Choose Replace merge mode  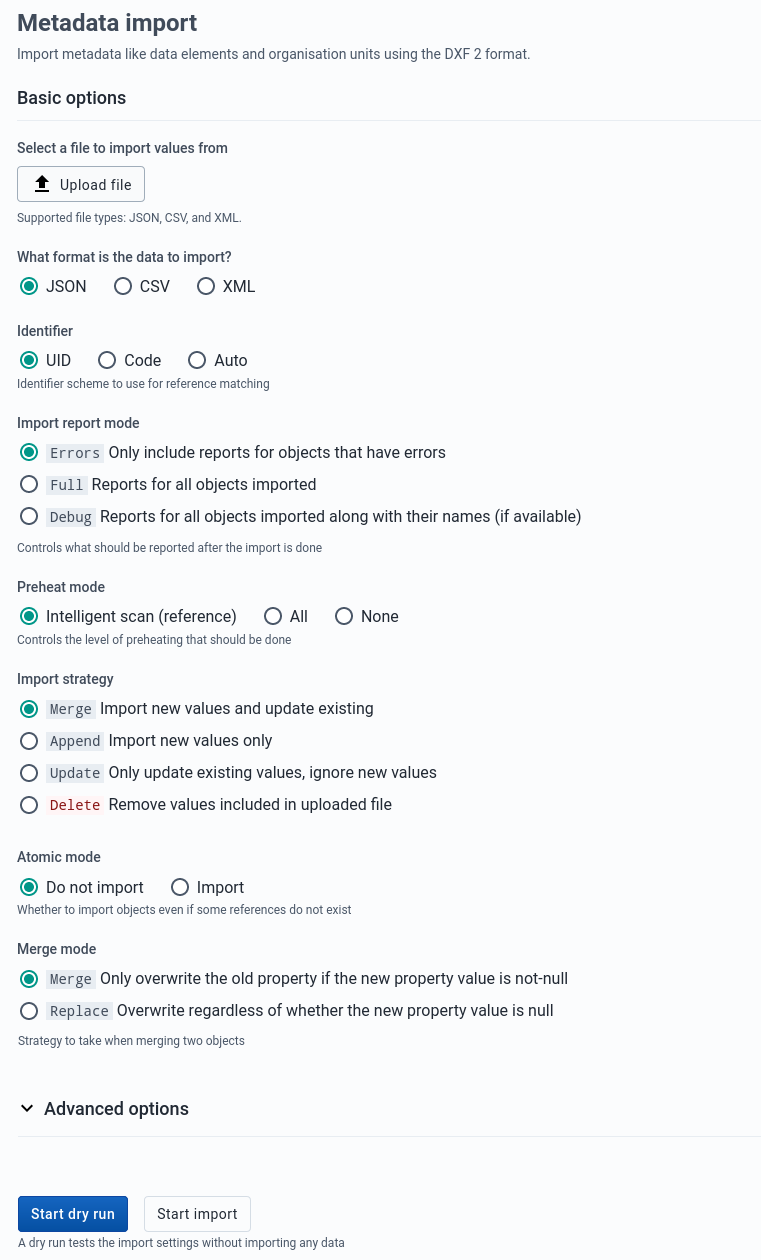[29, 1010]
